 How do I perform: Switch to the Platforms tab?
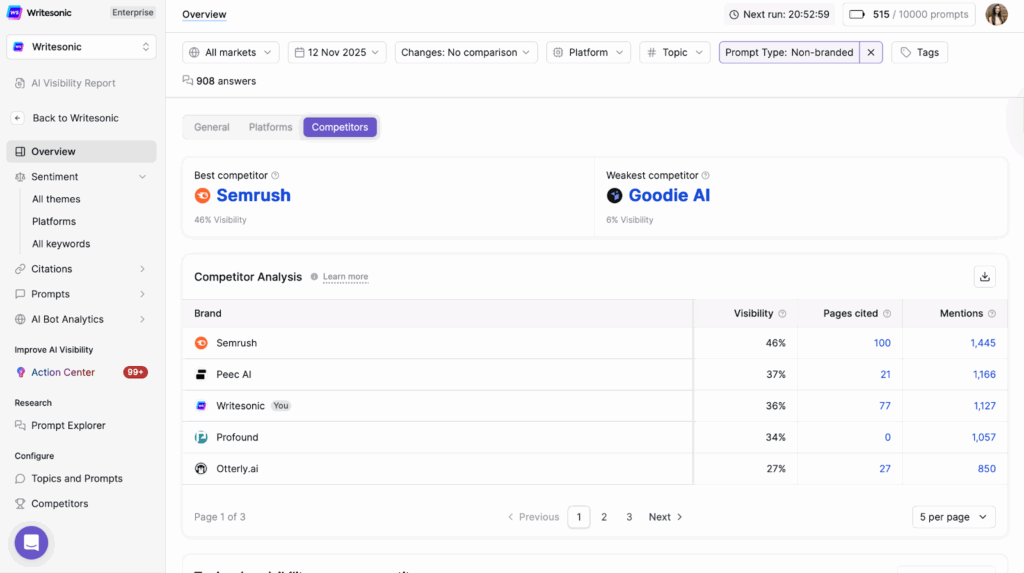(270, 127)
